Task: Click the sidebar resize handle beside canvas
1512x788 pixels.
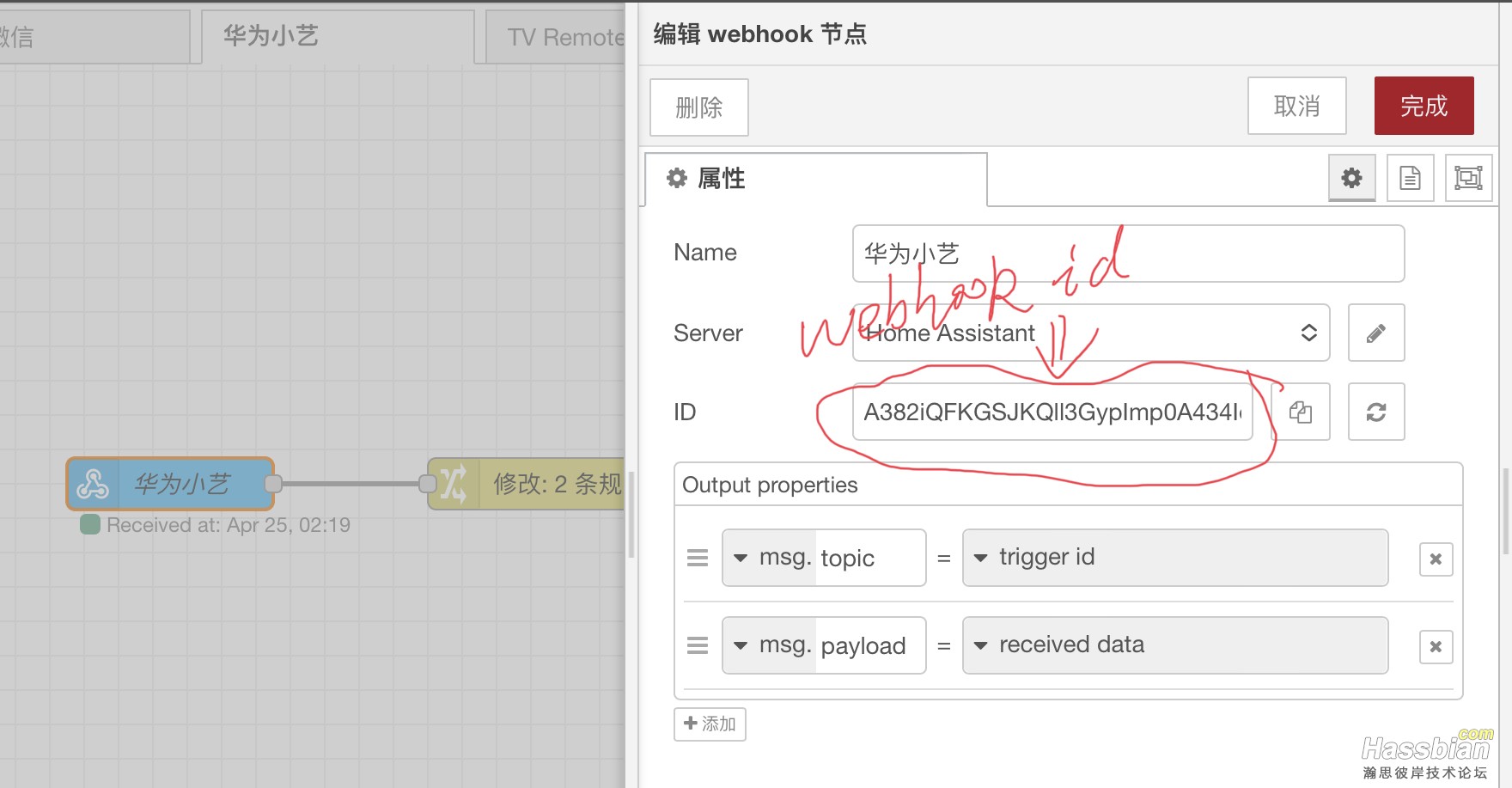Action: tap(631, 514)
